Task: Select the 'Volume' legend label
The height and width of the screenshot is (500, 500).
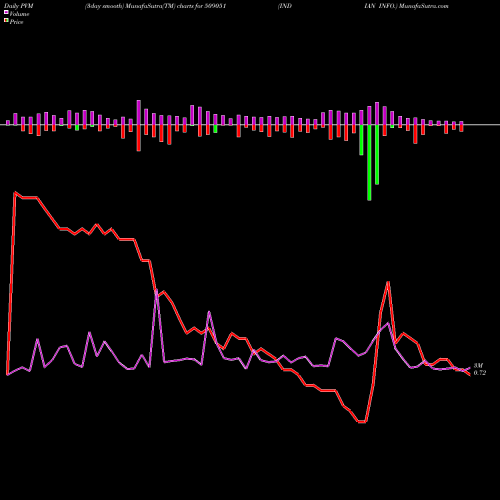Action: coord(19,14)
